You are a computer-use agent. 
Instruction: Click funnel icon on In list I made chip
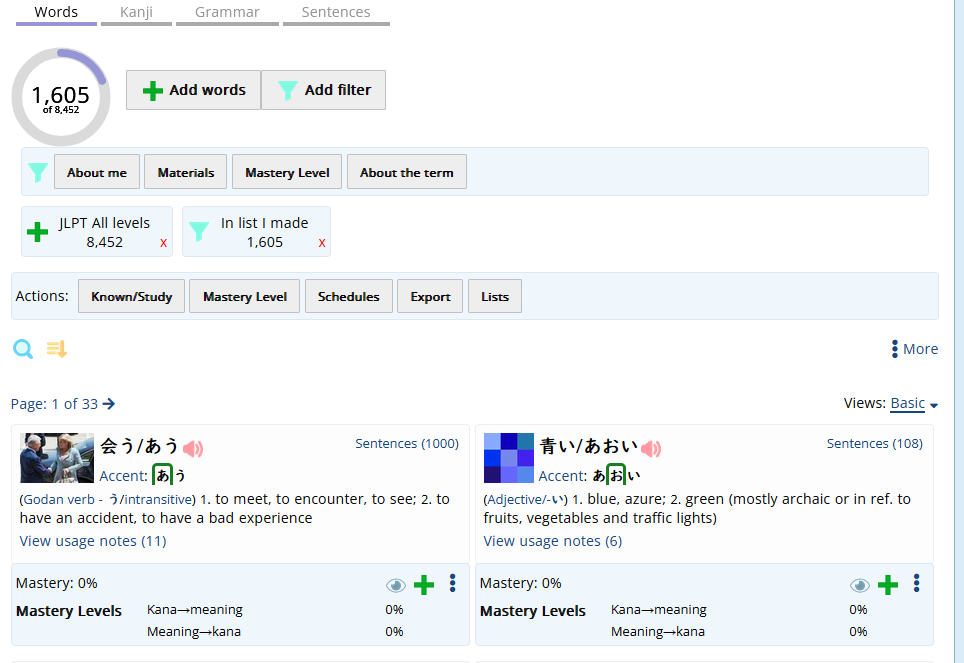click(199, 231)
